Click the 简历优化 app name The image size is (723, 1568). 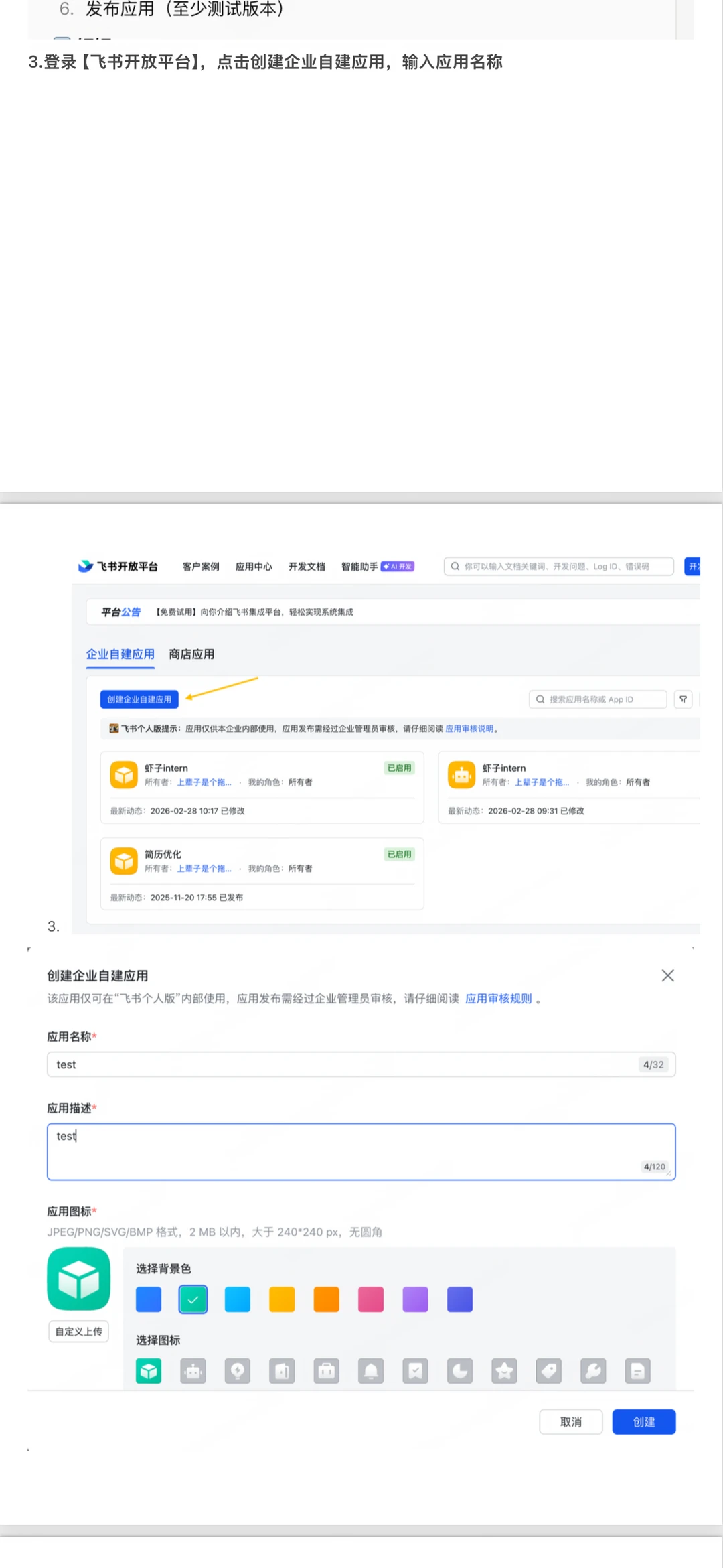[163, 854]
